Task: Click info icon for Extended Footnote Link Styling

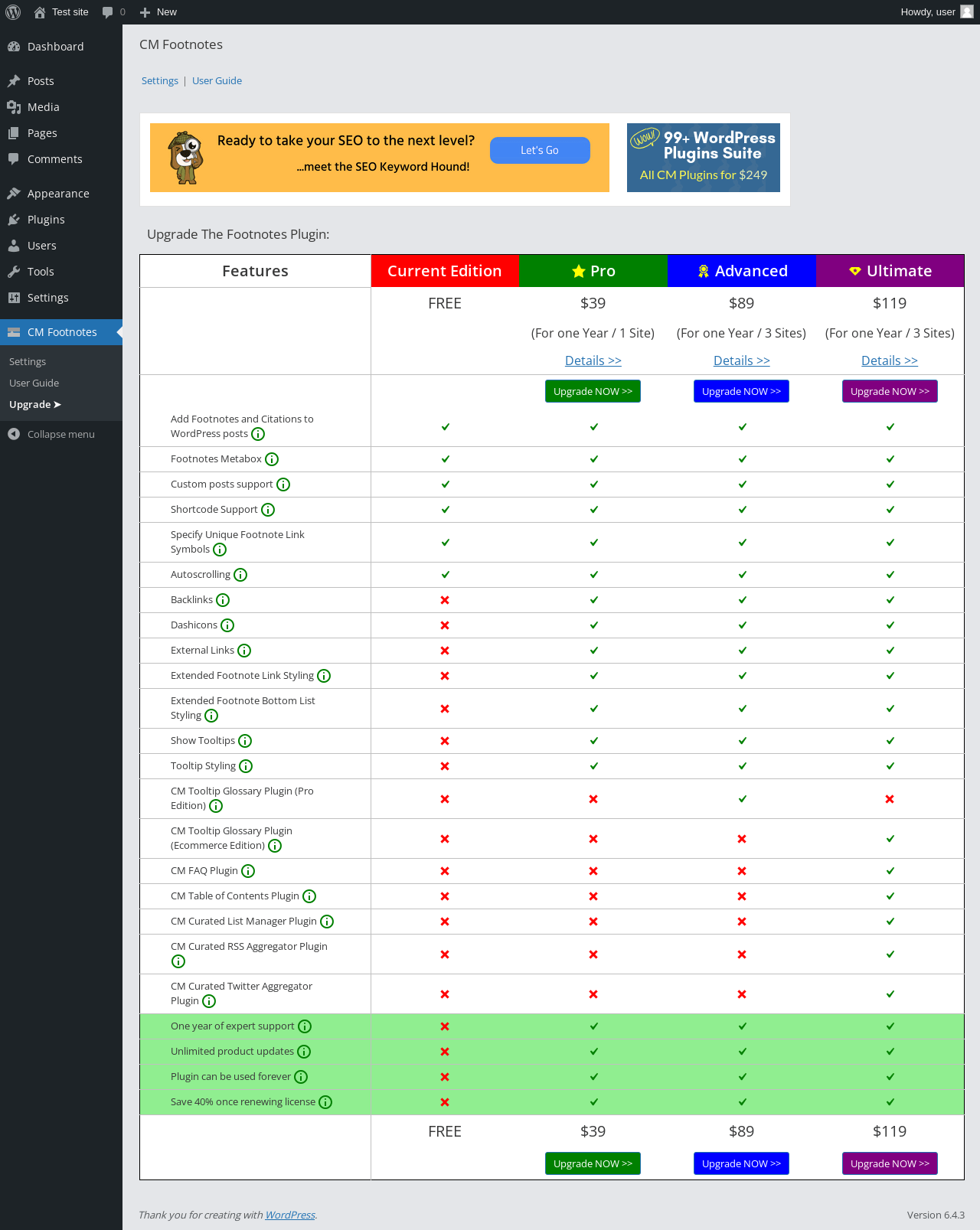Action: (324, 676)
